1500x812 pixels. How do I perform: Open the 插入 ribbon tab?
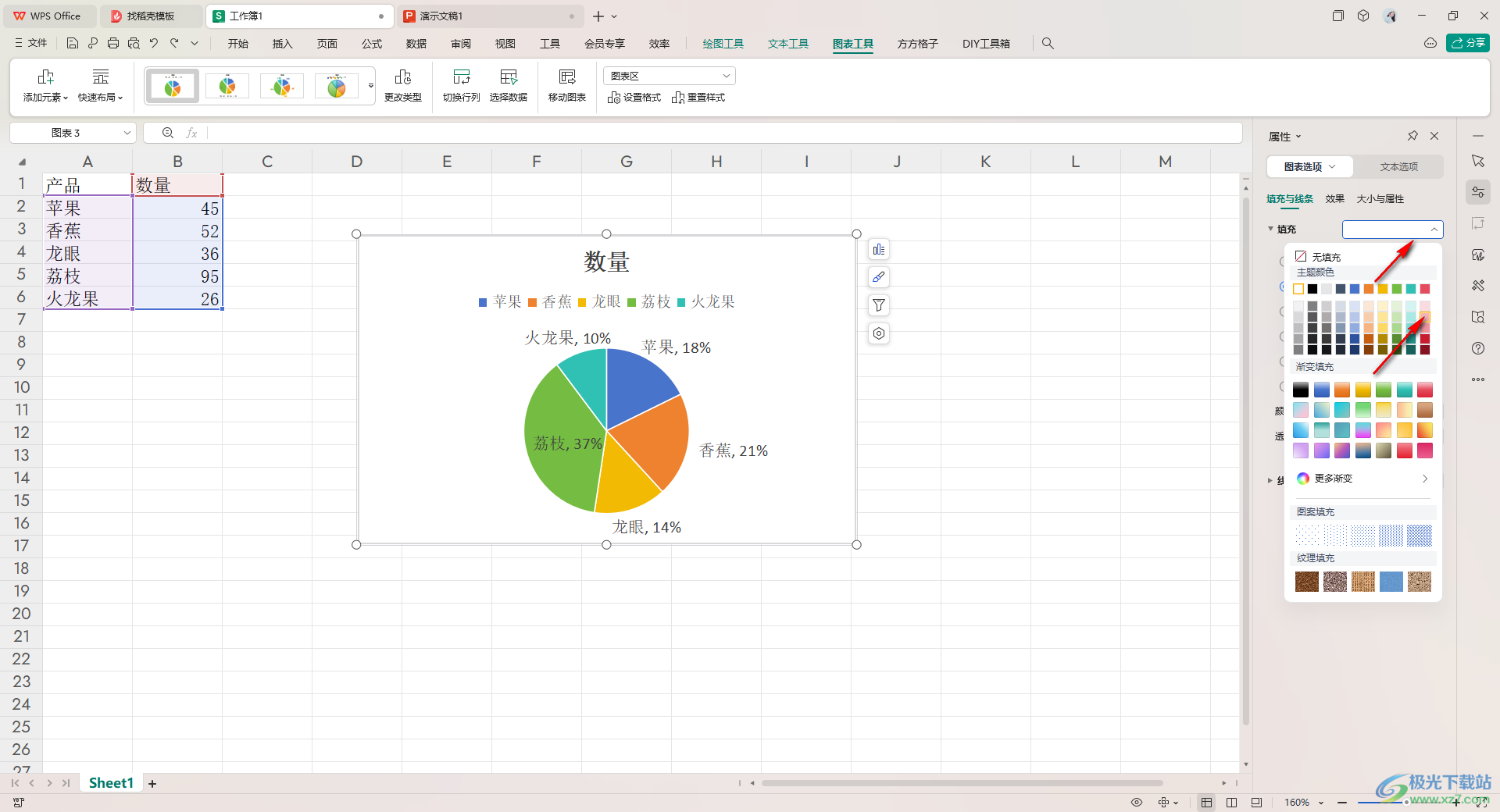(282, 44)
